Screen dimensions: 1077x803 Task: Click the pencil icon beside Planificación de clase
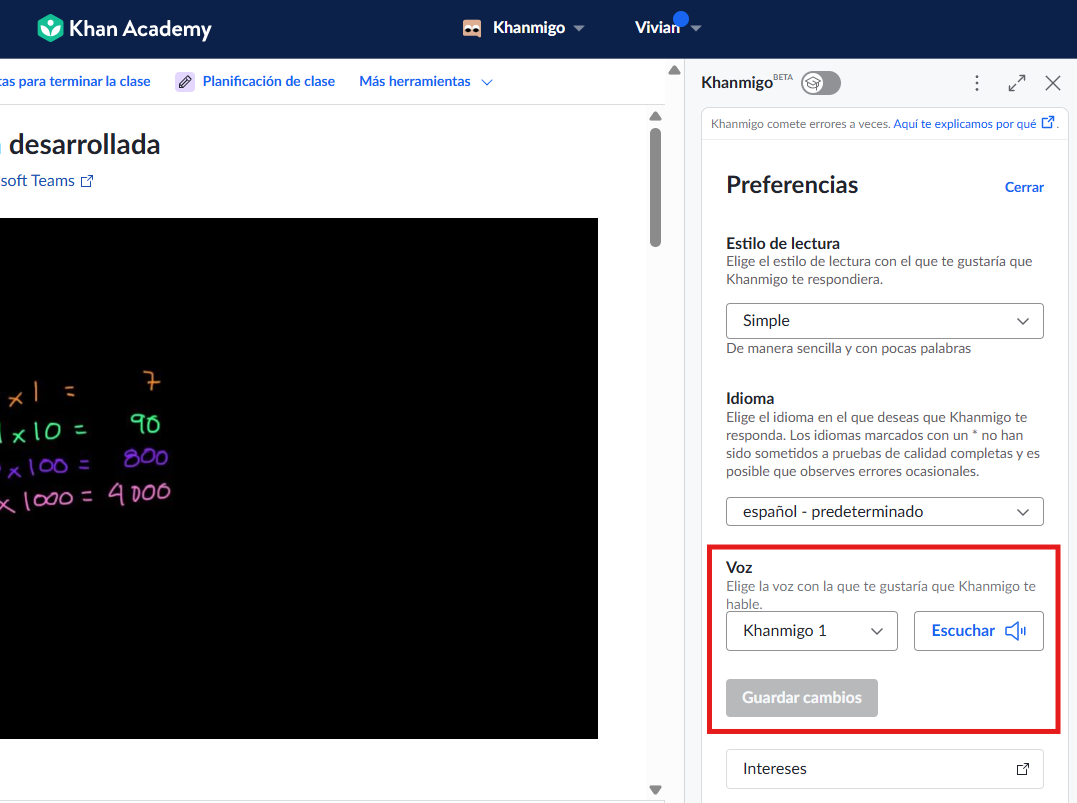(185, 82)
